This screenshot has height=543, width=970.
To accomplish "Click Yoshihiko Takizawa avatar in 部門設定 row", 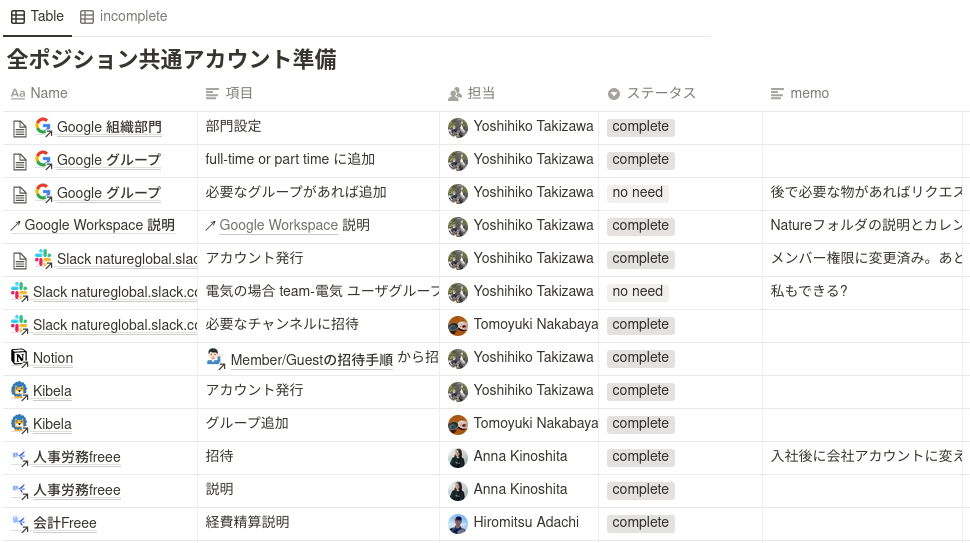I will point(458,127).
